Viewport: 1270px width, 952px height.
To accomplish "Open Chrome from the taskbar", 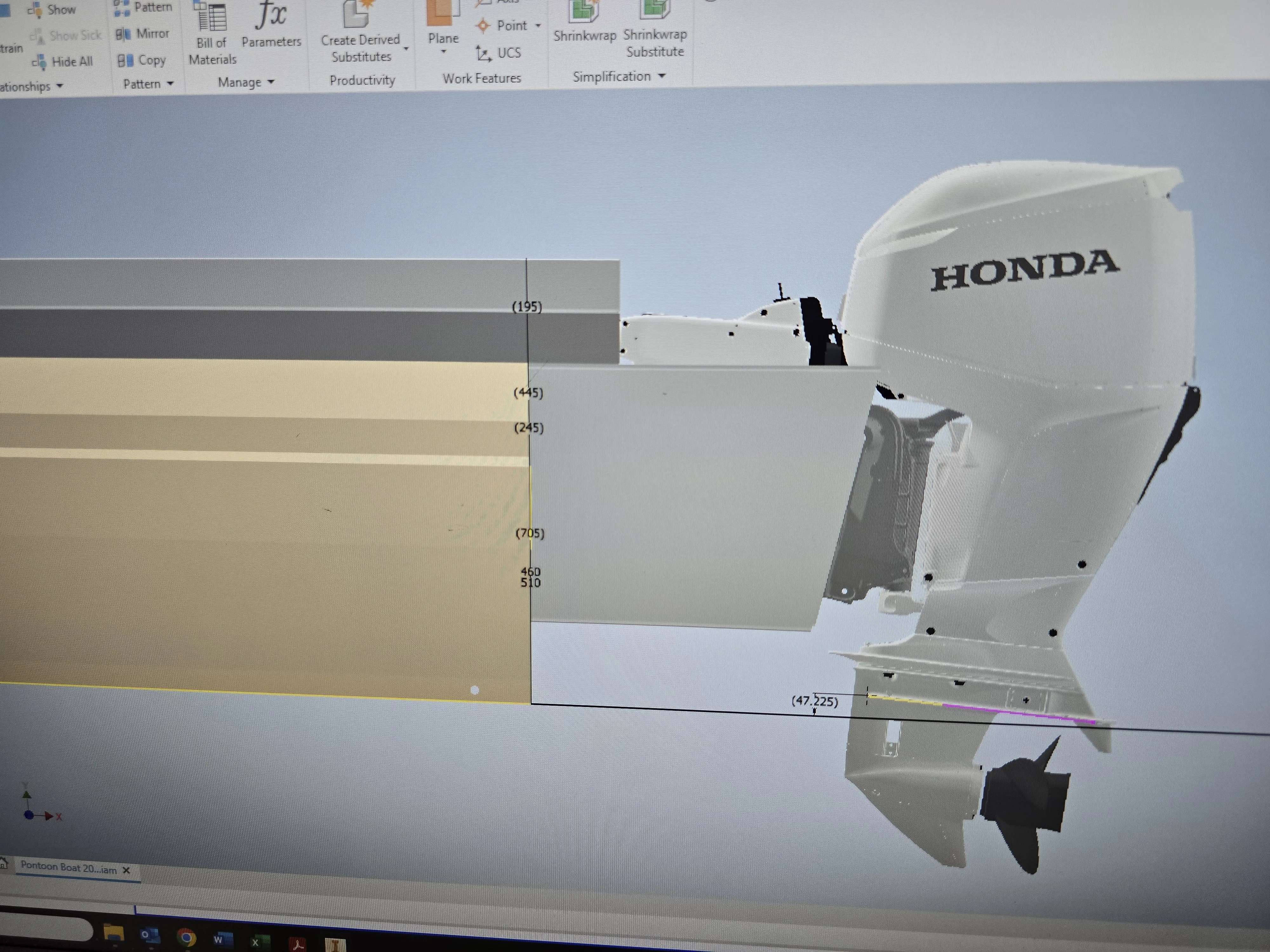I will [186, 938].
